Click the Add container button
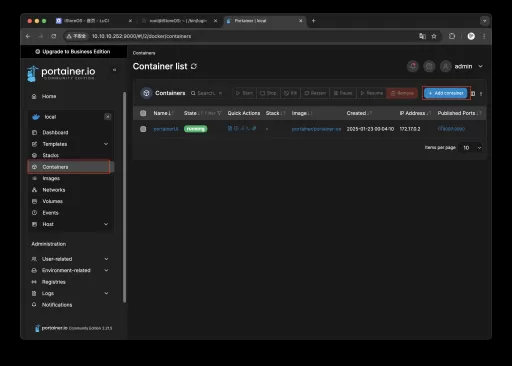512x366 pixels. pyautogui.click(x=446, y=93)
